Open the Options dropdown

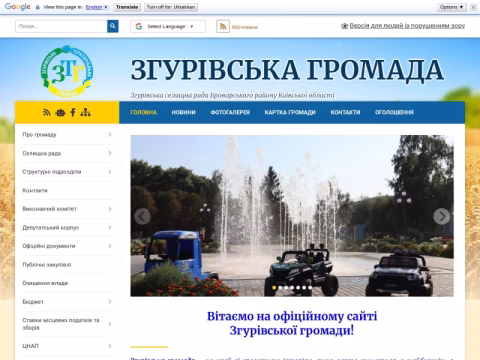tap(452, 7)
